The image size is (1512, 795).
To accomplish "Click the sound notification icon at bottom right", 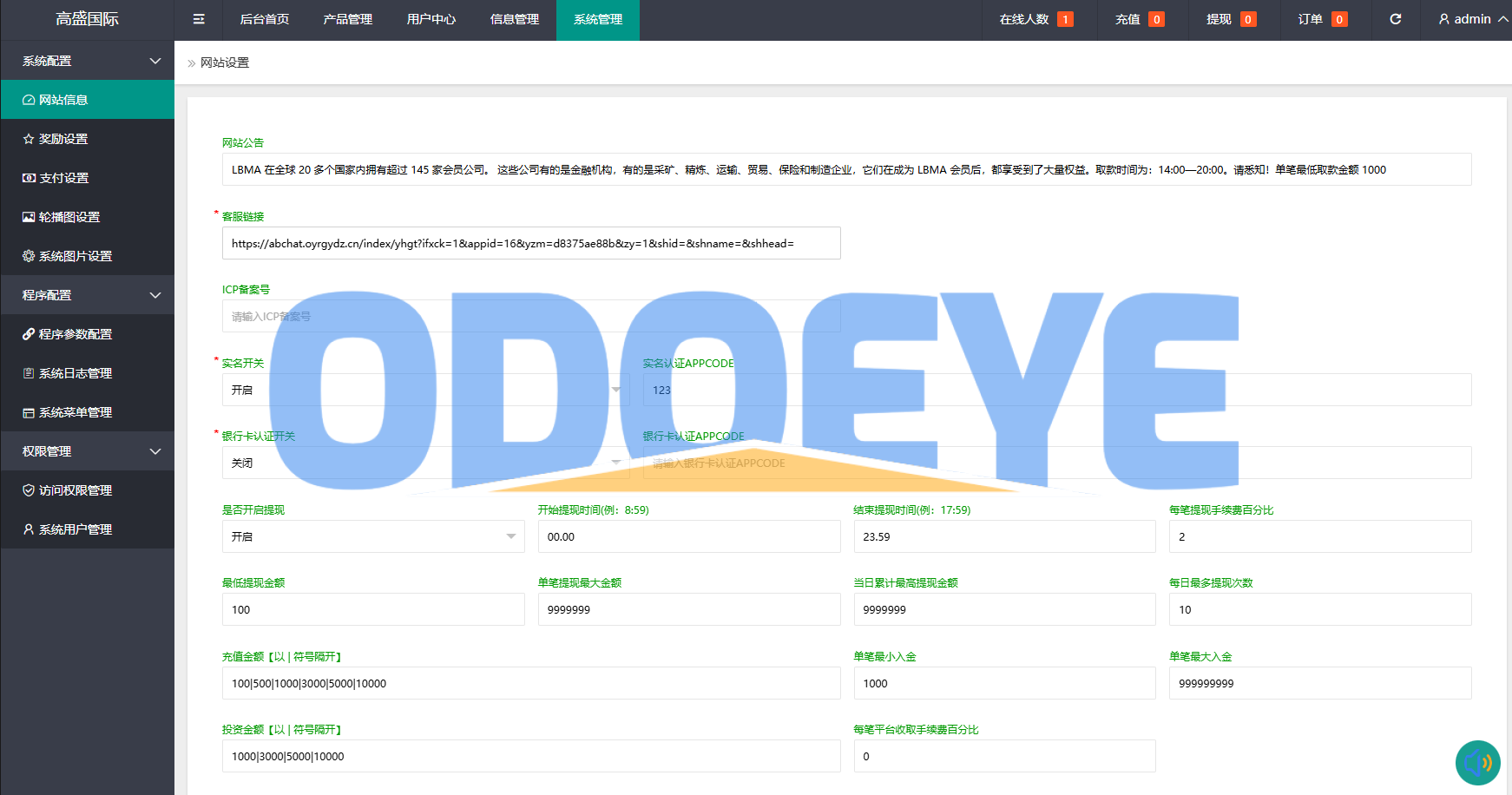I will click(1477, 763).
